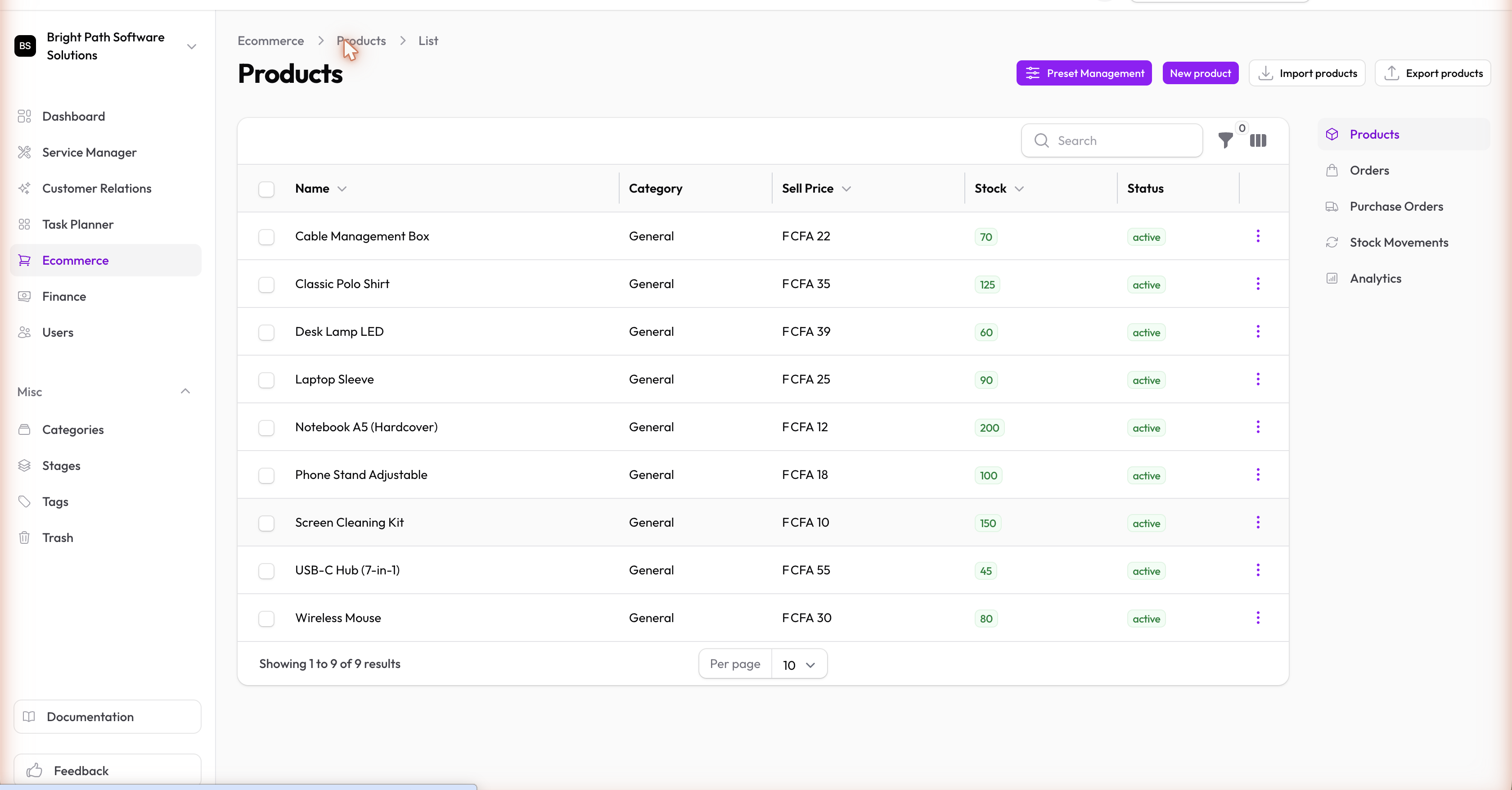The width and height of the screenshot is (1512, 790).
Task: Open row actions for Classic Polo Shirt
Action: 1258,284
